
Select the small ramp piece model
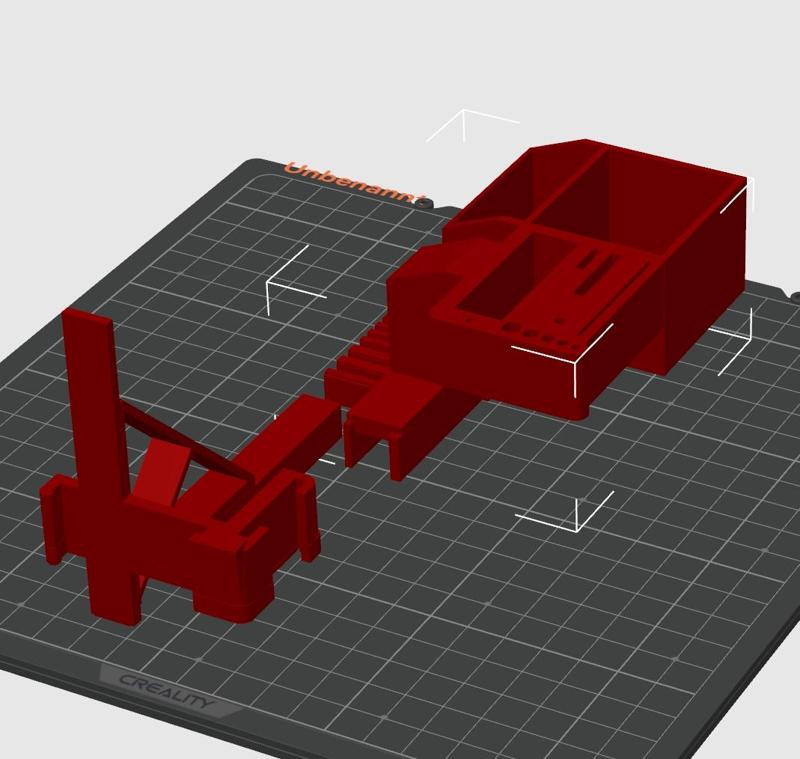(390, 430)
